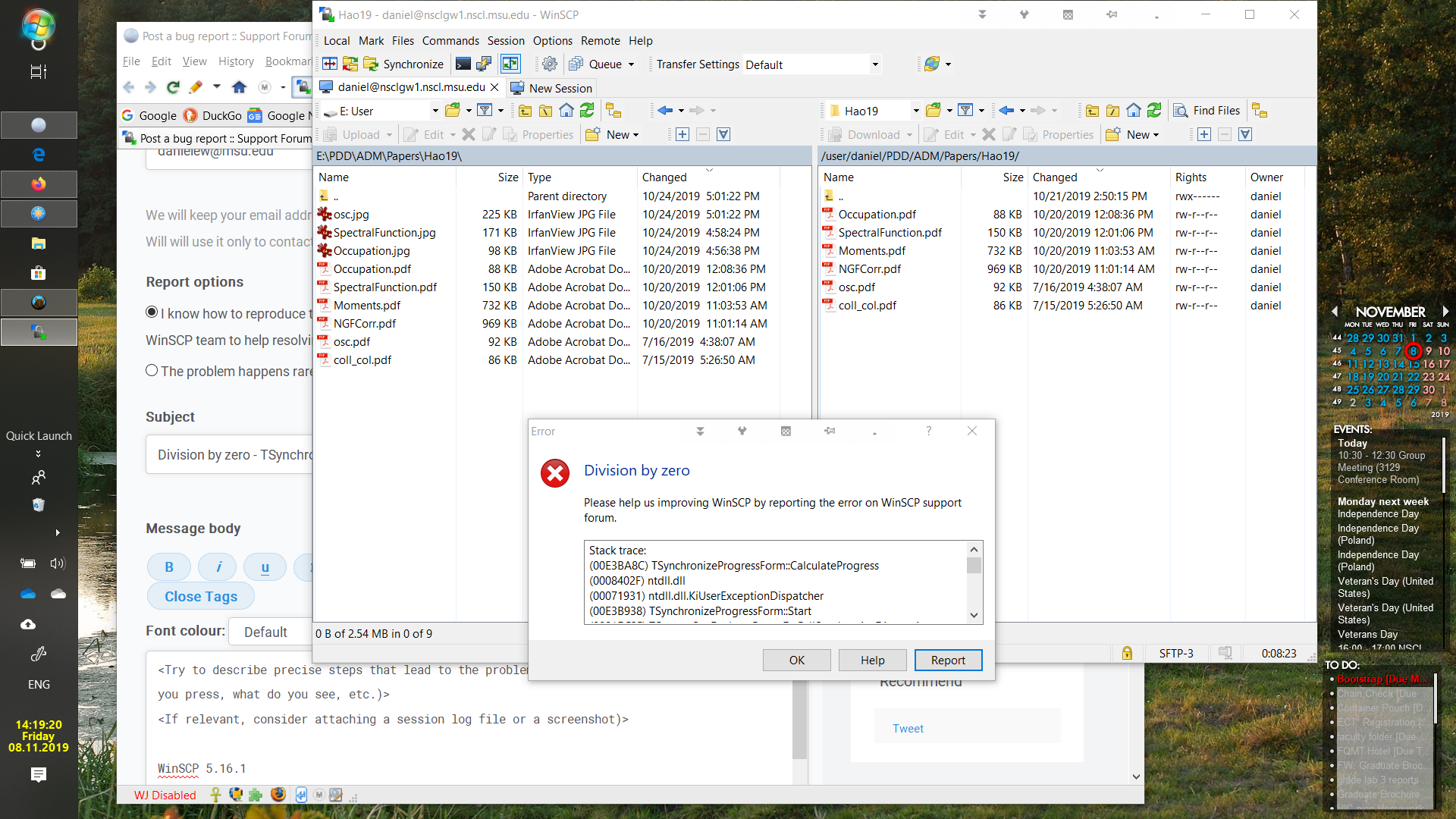Click the red error icon in the dialog
The image size is (1456, 819).
coord(555,473)
